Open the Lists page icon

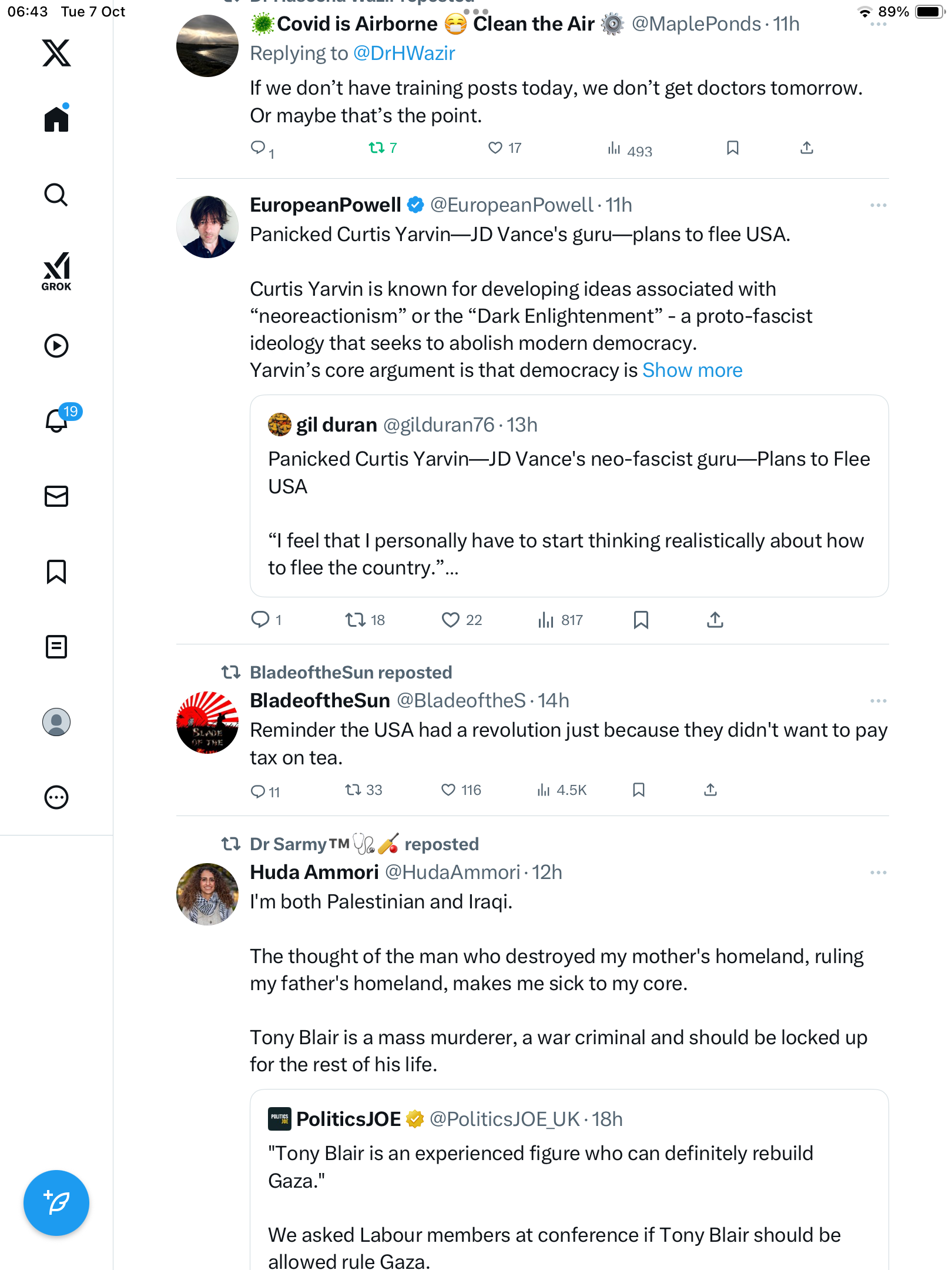tap(56, 647)
